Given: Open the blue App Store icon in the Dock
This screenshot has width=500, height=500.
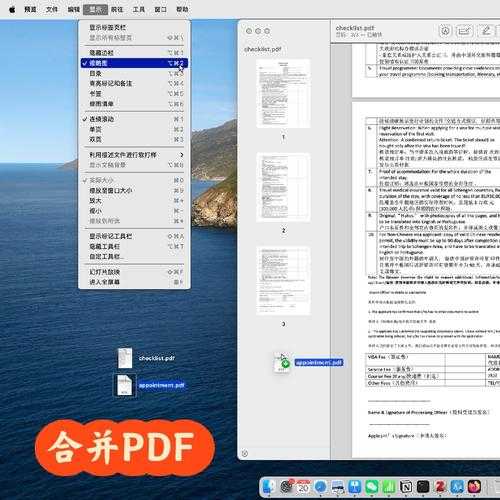Looking at the screenshot, I should pyautogui.click(x=457, y=487).
